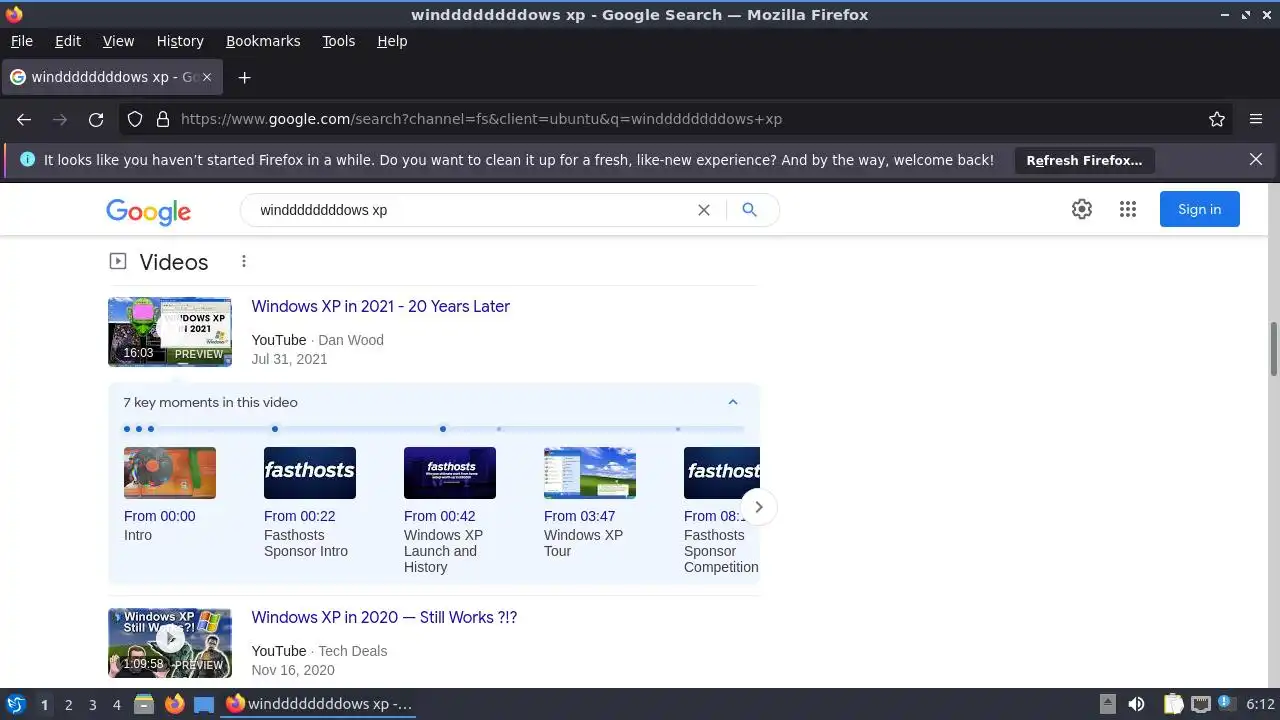The image size is (1280, 720).
Task: Open the Edit menu
Action: (68, 41)
